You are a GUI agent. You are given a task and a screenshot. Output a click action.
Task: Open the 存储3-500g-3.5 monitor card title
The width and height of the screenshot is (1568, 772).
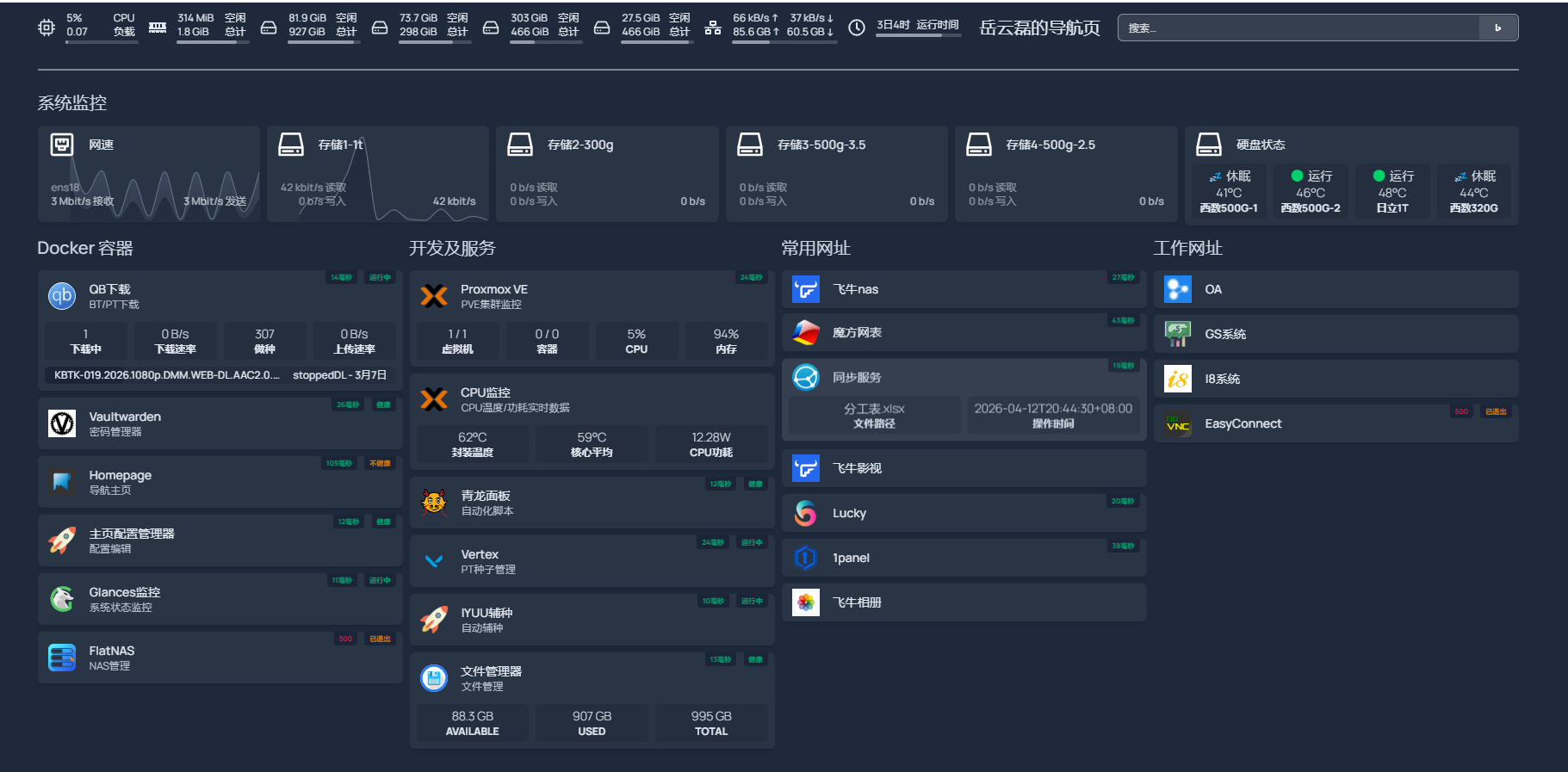821,145
